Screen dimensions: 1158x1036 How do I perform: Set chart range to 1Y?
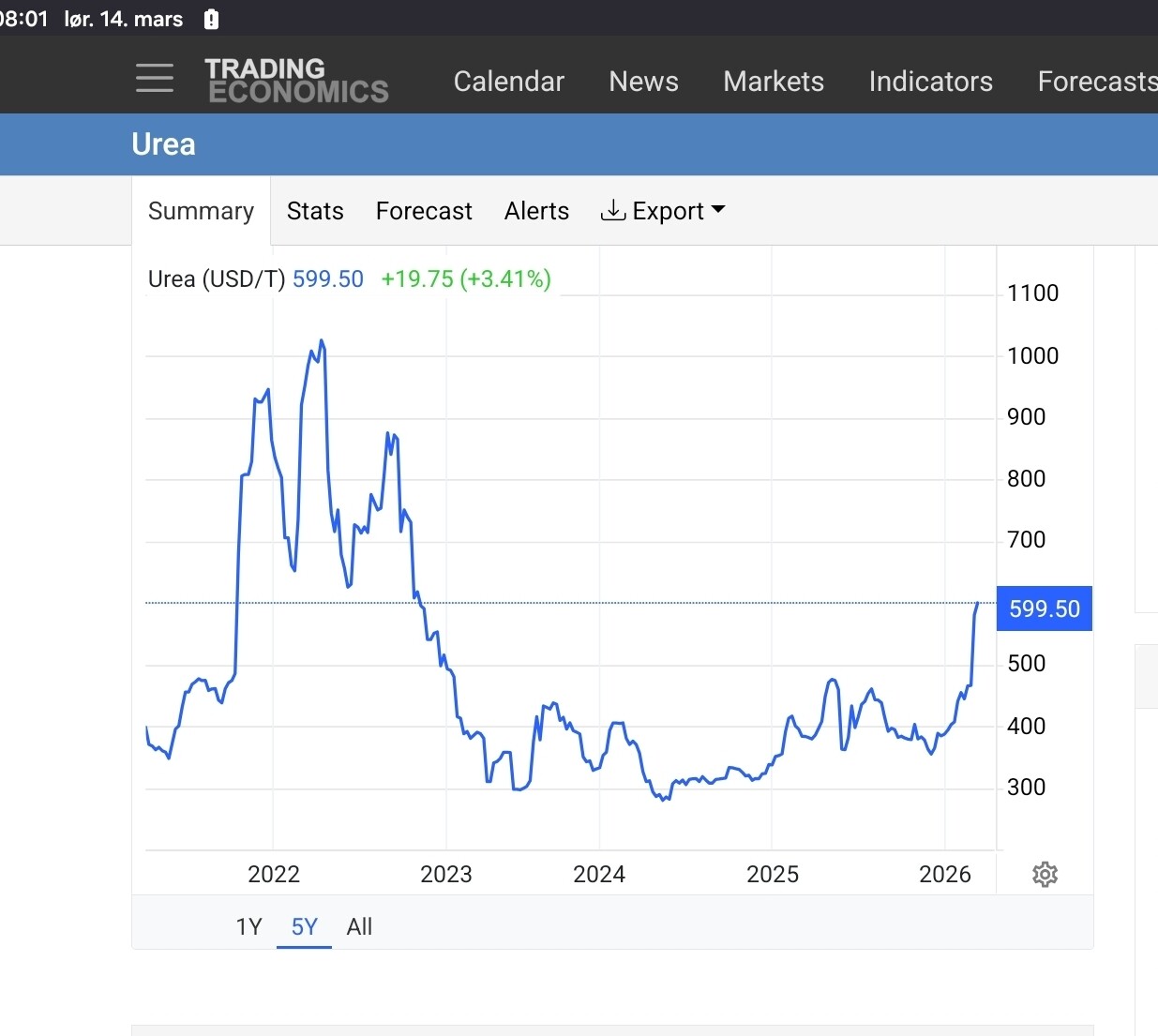point(248,927)
